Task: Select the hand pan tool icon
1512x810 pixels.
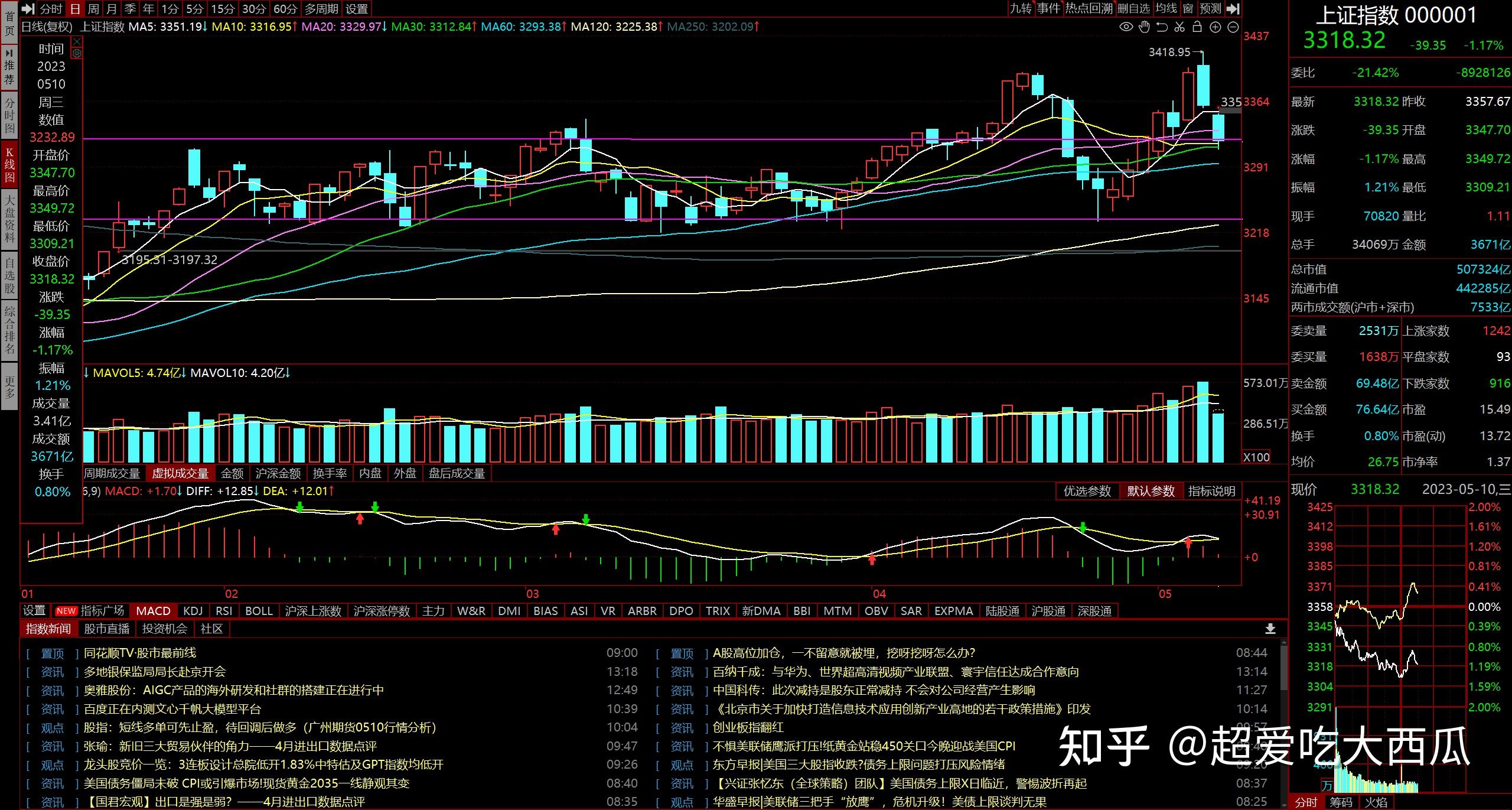Action: point(1144,27)
